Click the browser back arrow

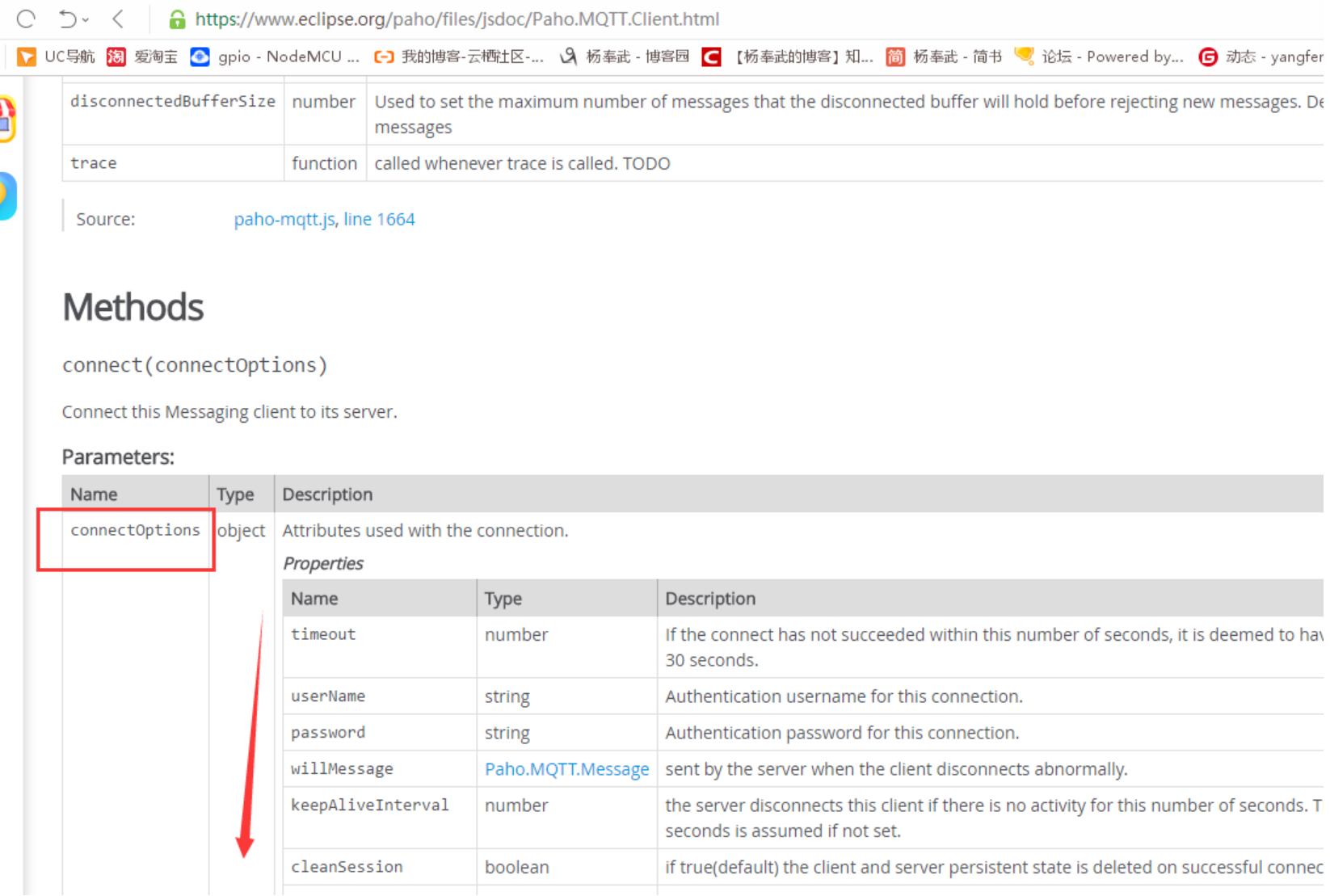click(119, 19)
